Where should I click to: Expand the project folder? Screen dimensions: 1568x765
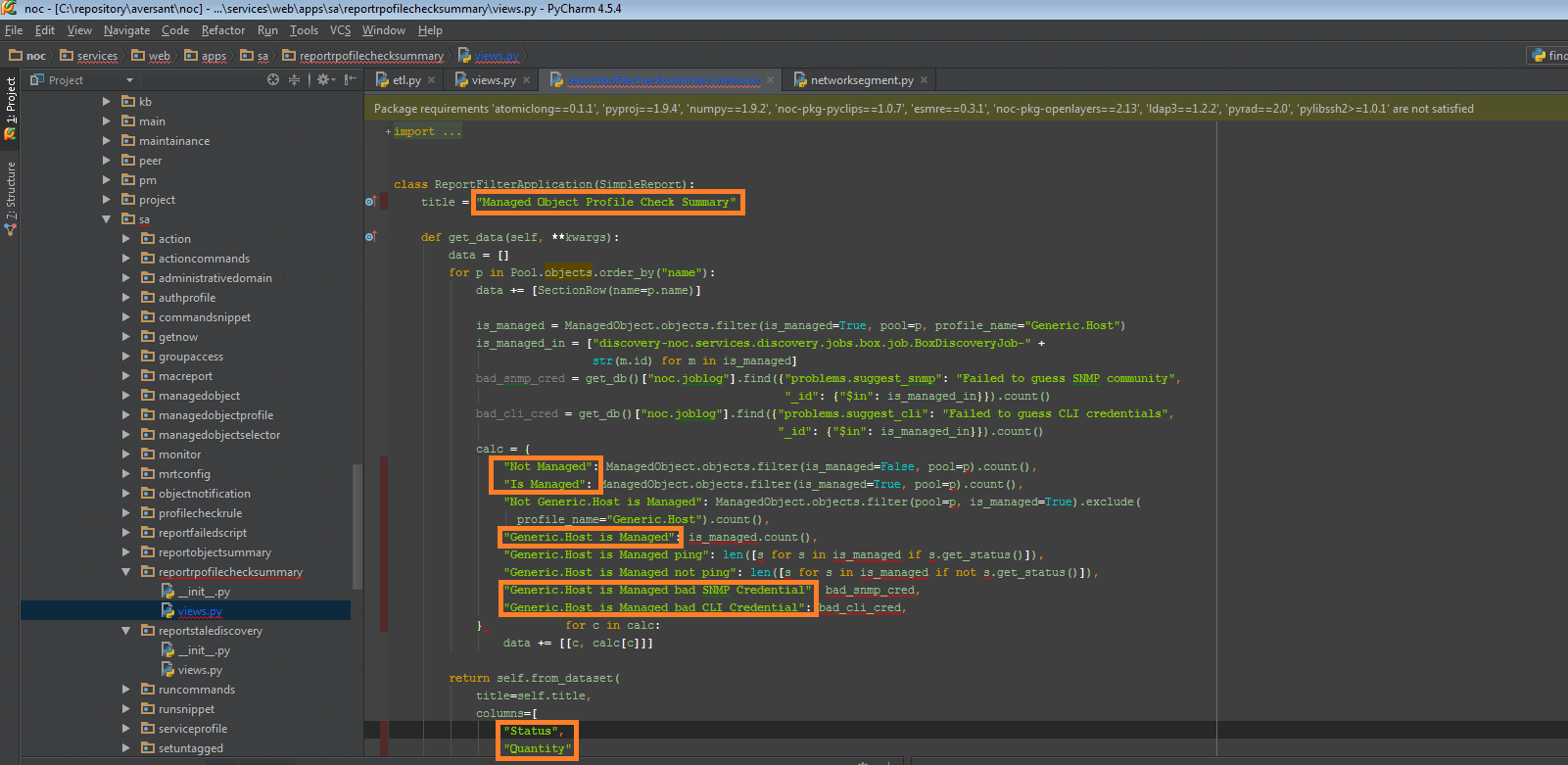(x=107, y=200)
